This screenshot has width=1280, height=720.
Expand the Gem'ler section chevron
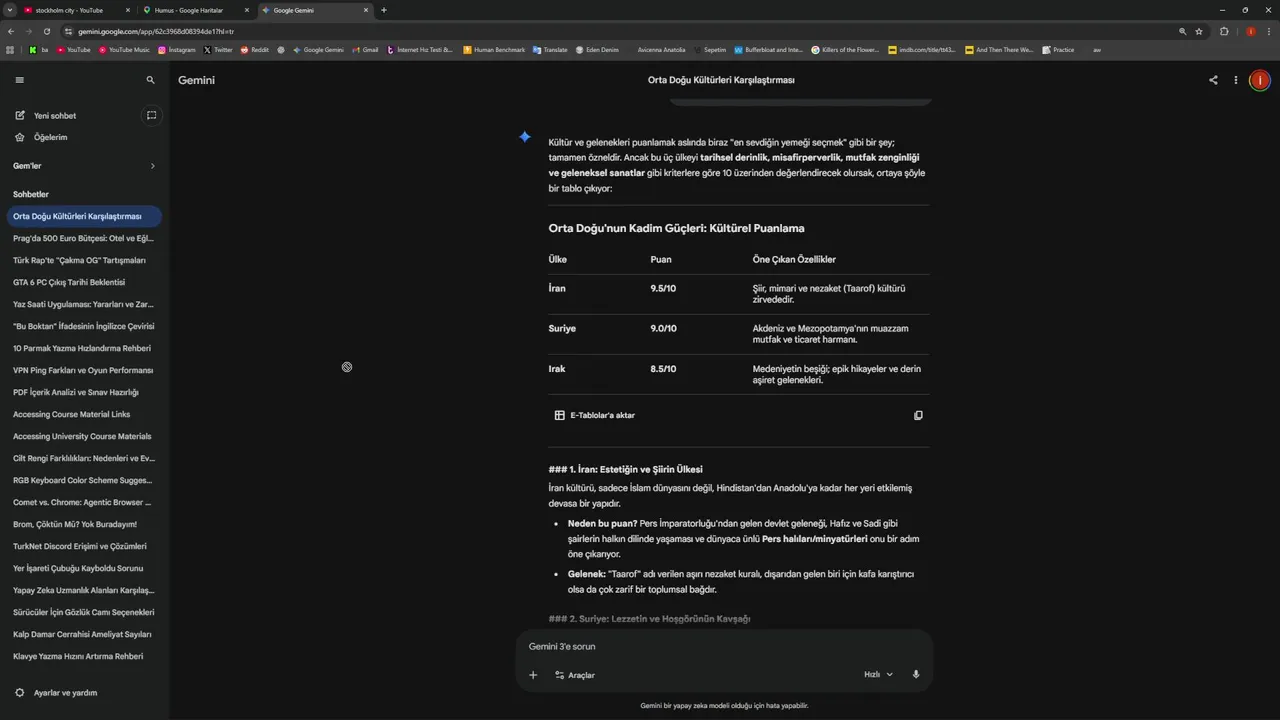tap(152, 166)
